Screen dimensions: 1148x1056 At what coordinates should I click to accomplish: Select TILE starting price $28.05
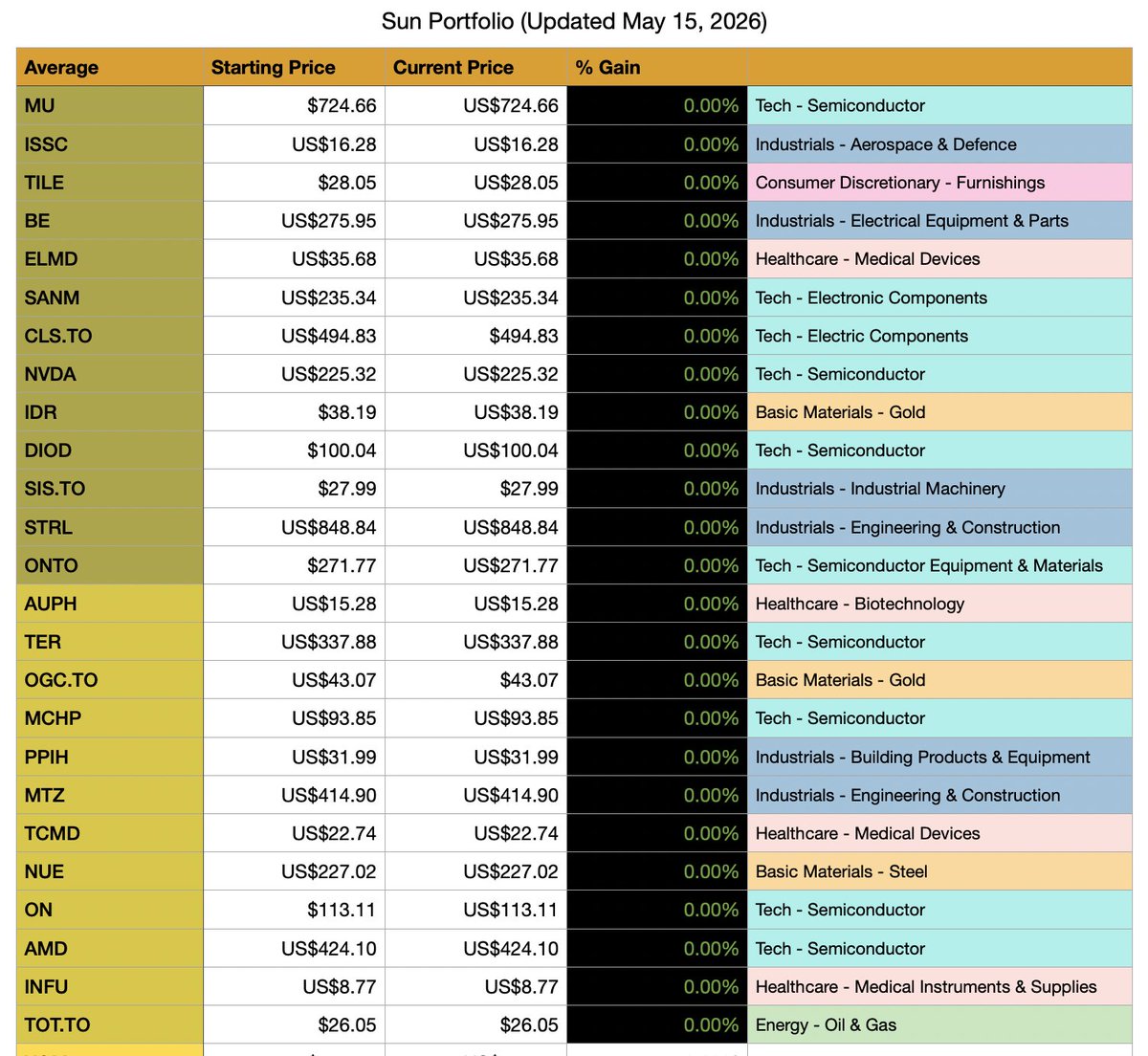(294, 182)
